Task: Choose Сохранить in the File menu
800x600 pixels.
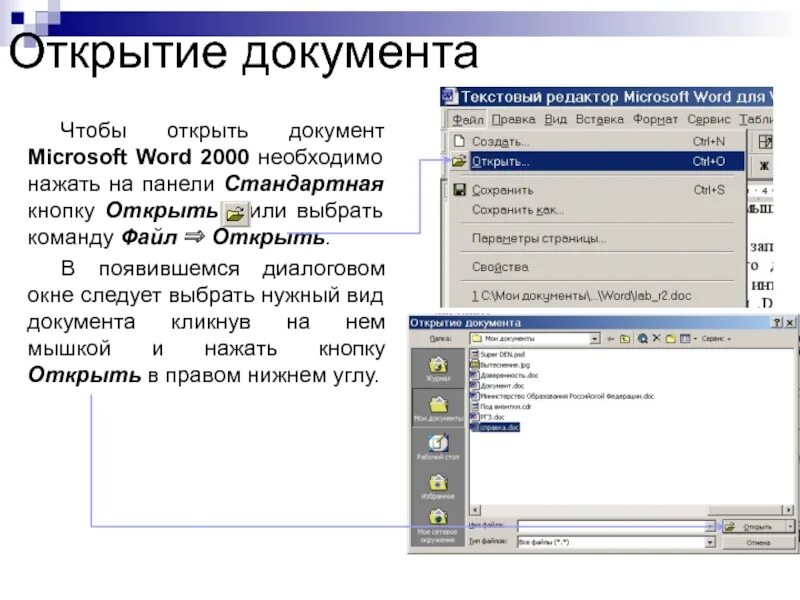Action: [x=597, y=190]
